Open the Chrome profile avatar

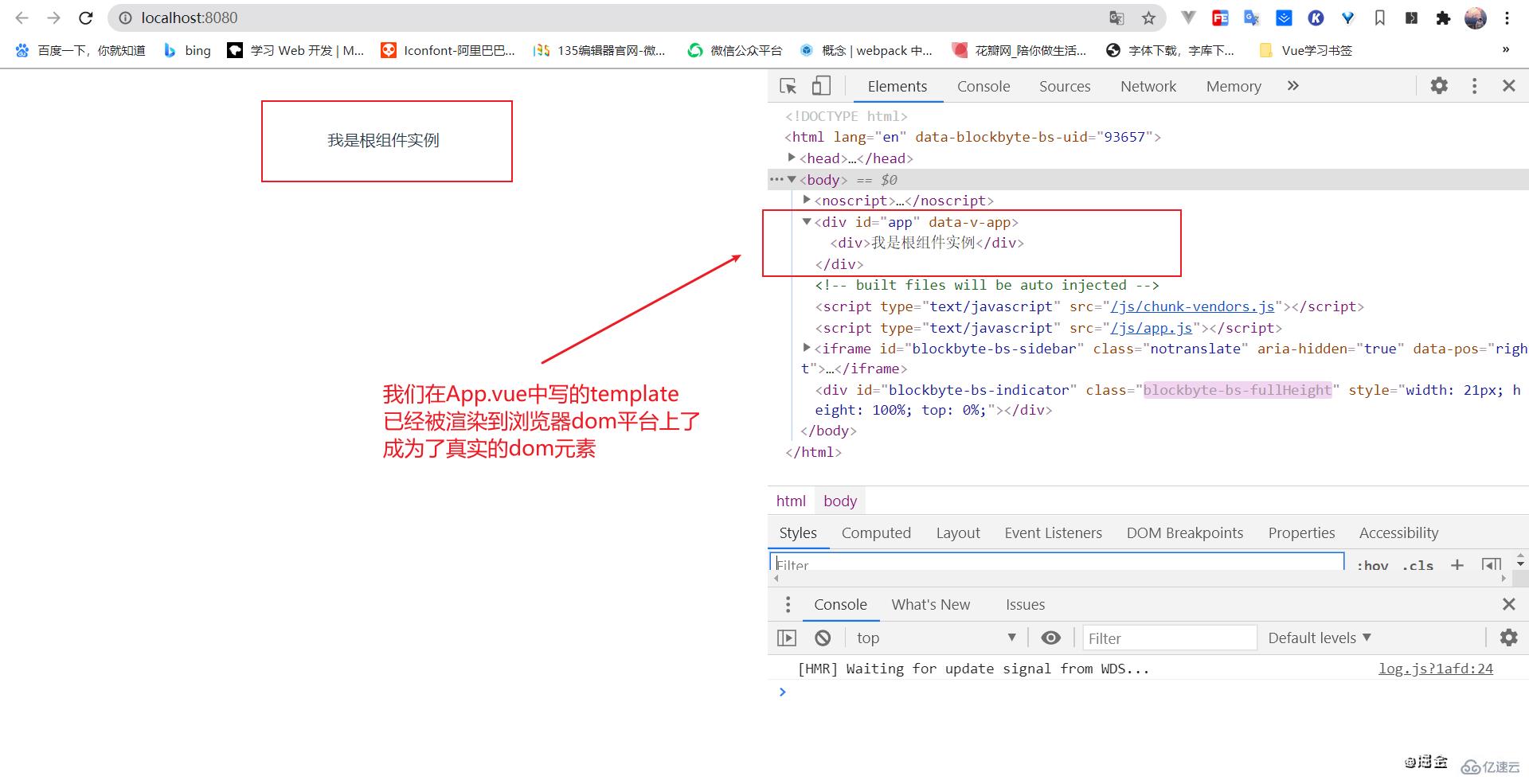(x=1476, y=18)
